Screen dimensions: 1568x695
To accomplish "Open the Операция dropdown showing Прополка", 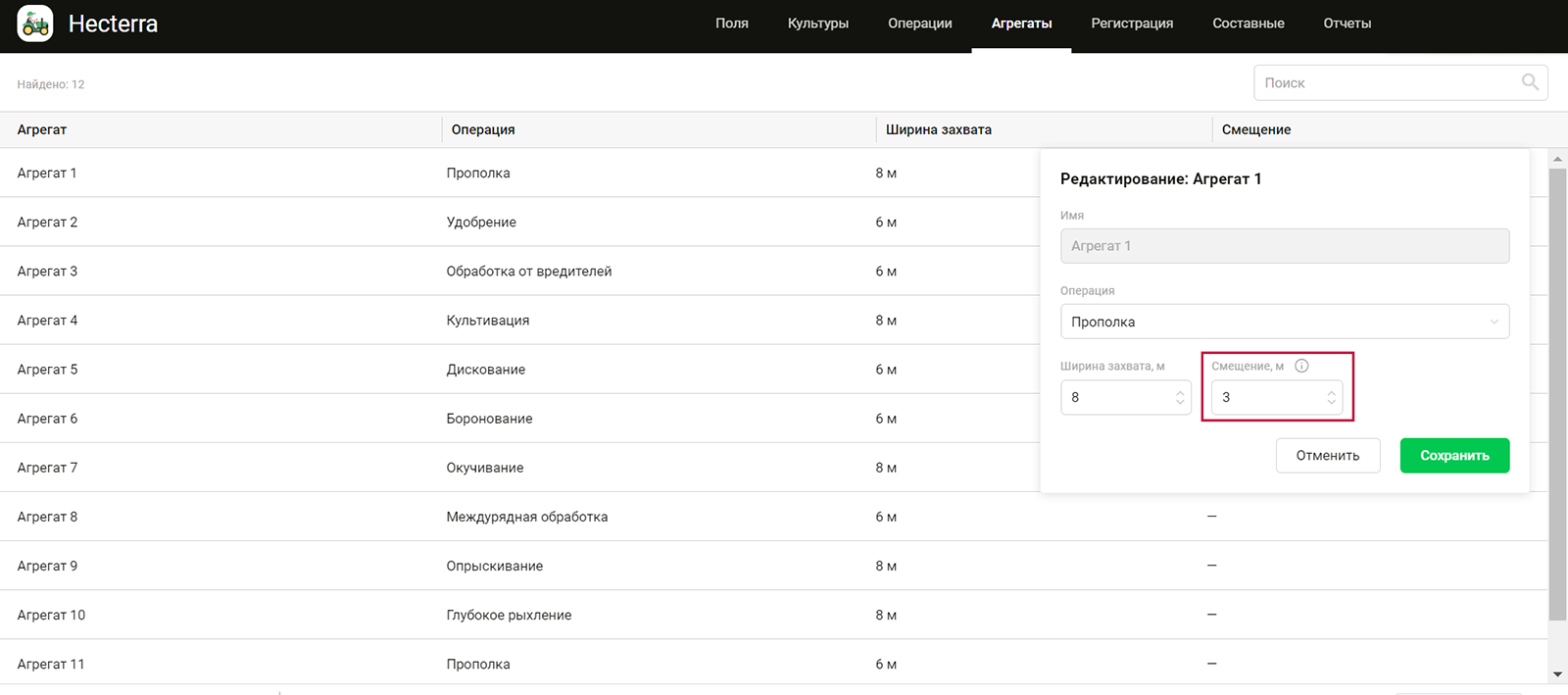I will coord(1284,322).
